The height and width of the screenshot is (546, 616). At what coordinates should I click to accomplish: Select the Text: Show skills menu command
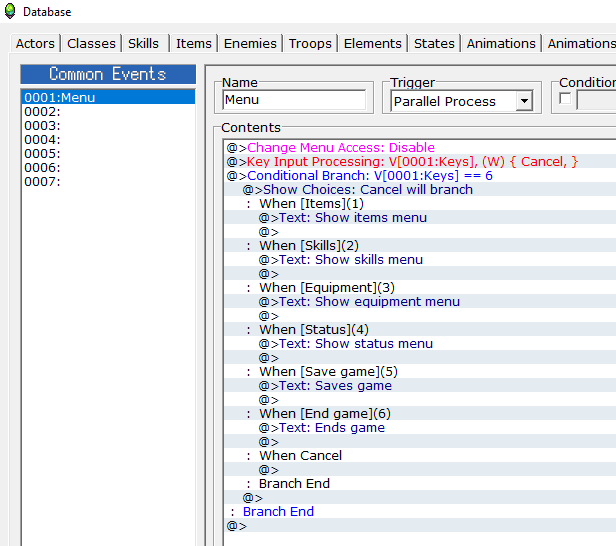point(420,260)
